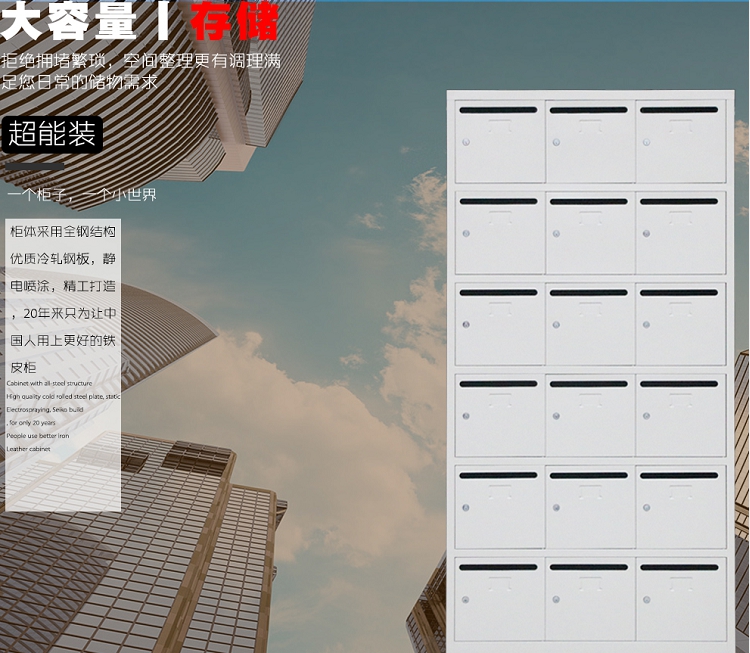Click the 超能装 black label badge
750x653 pixels.
[52, 134]
